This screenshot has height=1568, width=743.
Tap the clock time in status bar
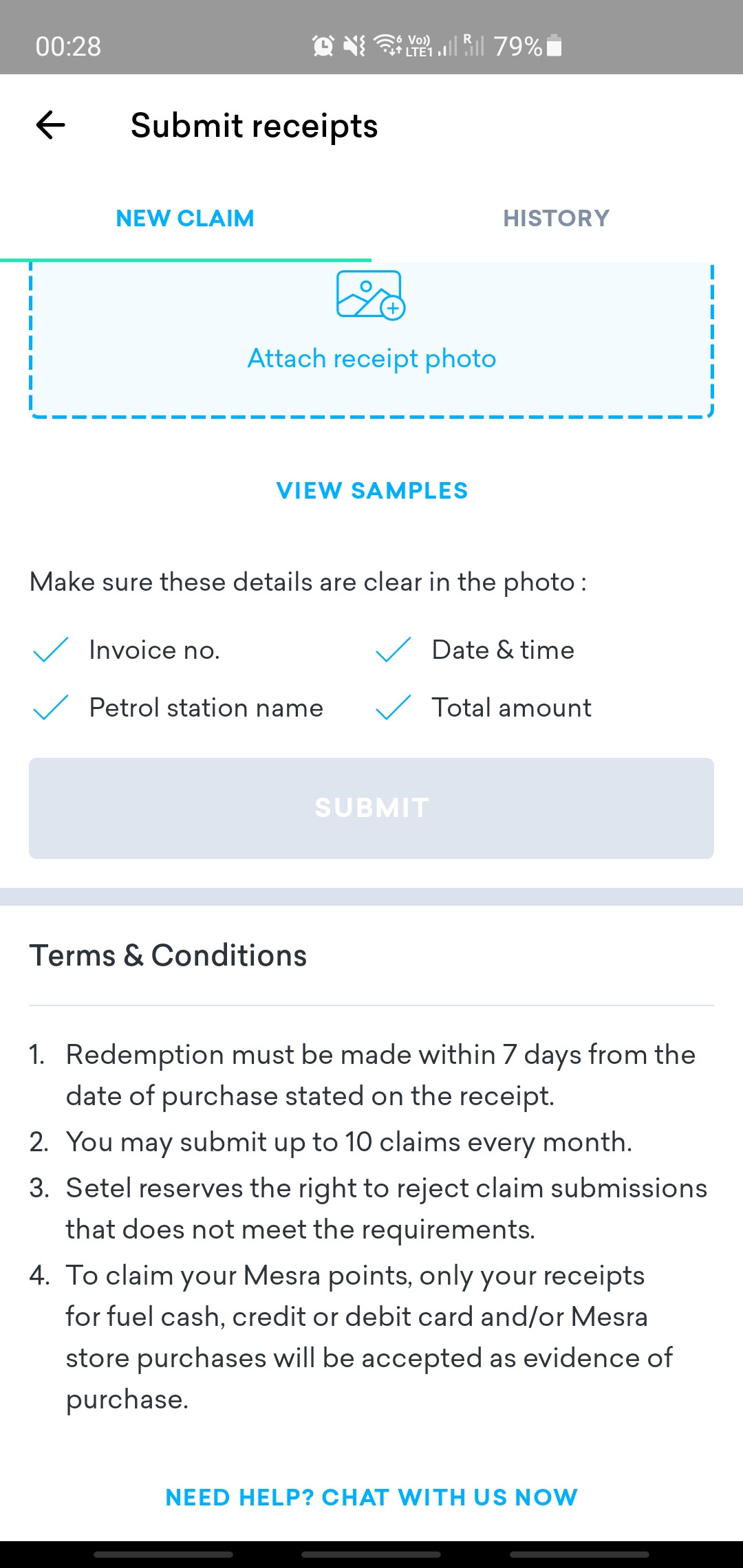point(68,47)
